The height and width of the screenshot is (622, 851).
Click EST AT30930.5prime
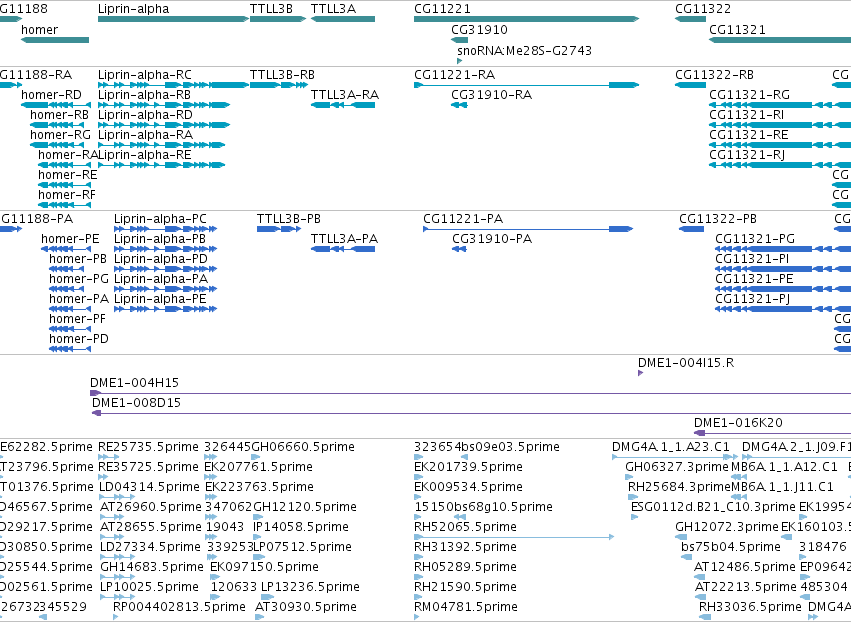tap(306, 607)
